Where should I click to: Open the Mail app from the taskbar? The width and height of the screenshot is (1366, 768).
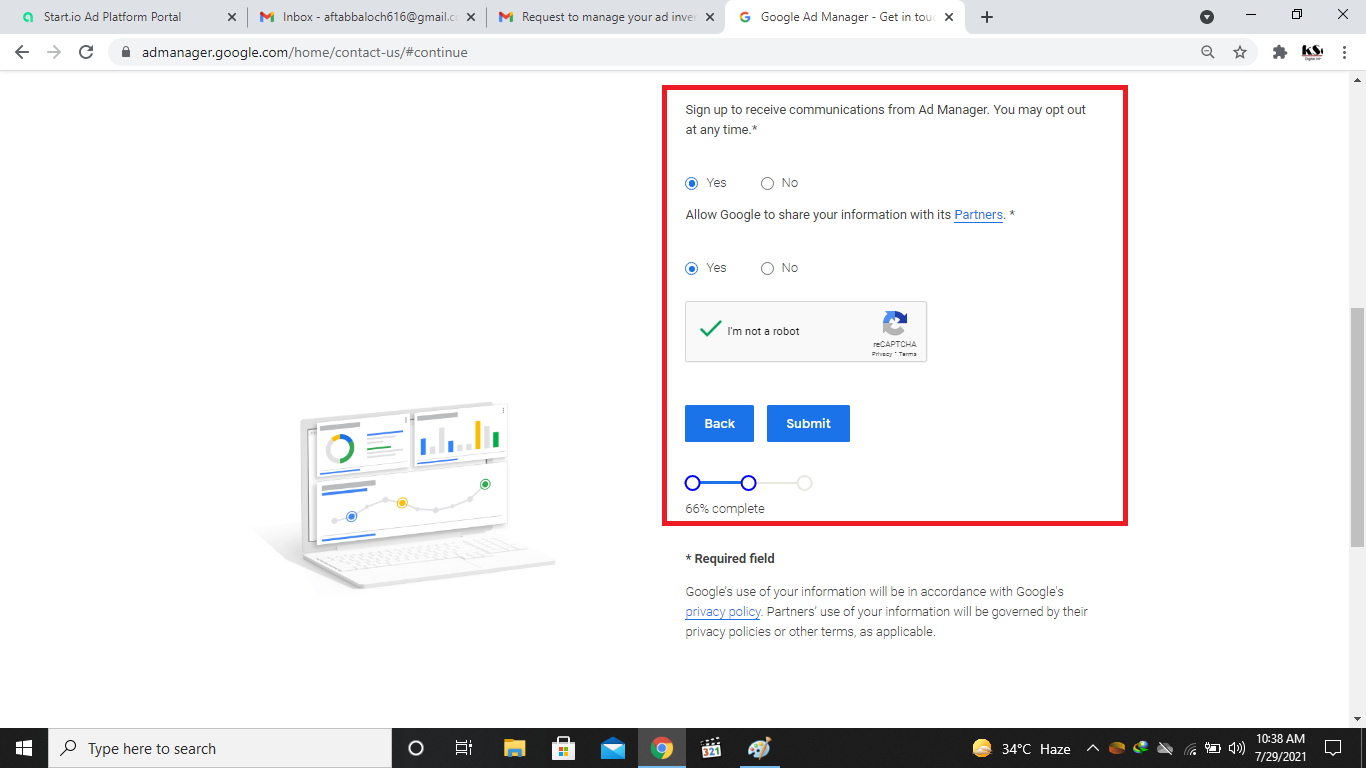coord(613,748)
